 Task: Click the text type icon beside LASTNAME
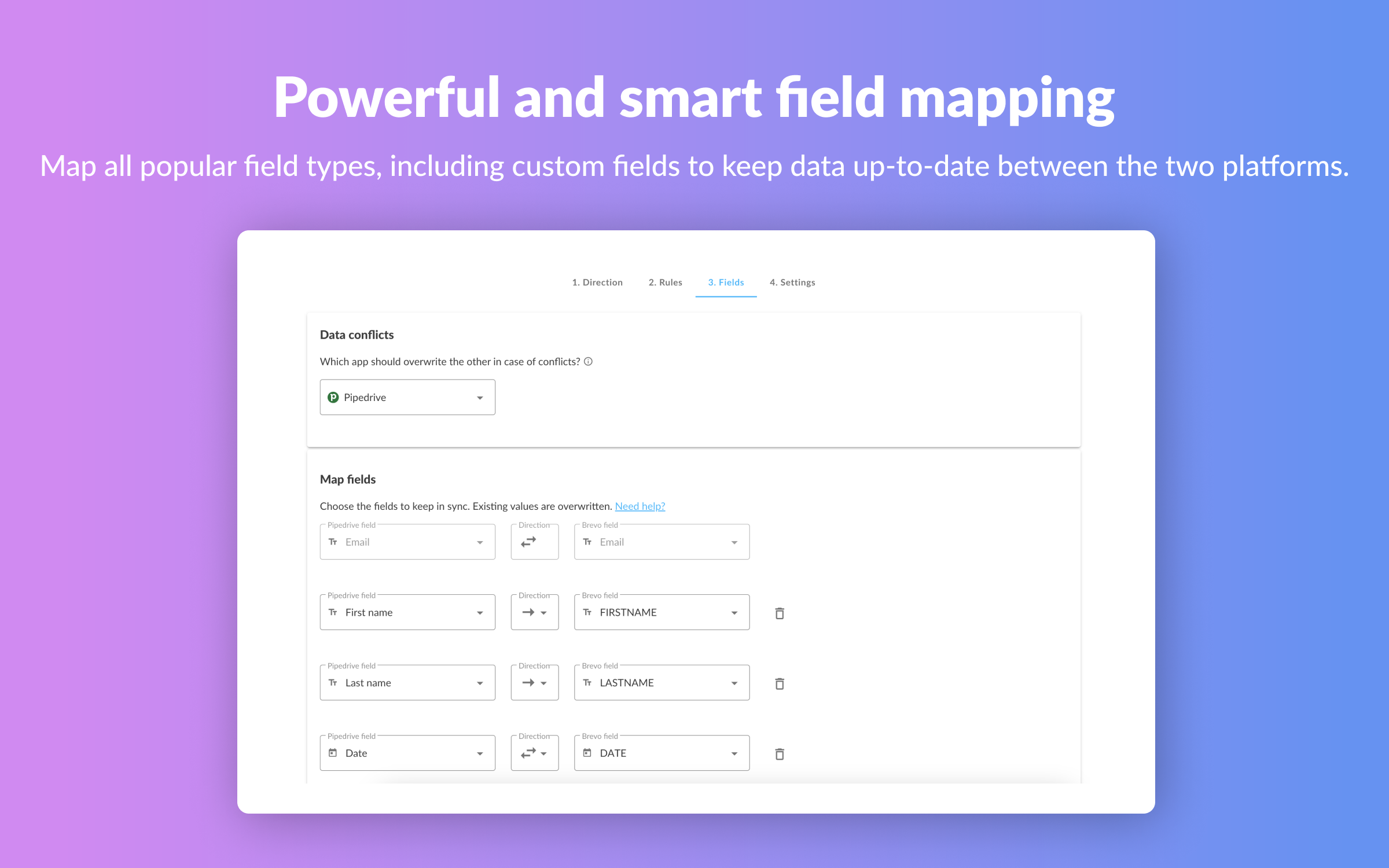tap(587, 683)
